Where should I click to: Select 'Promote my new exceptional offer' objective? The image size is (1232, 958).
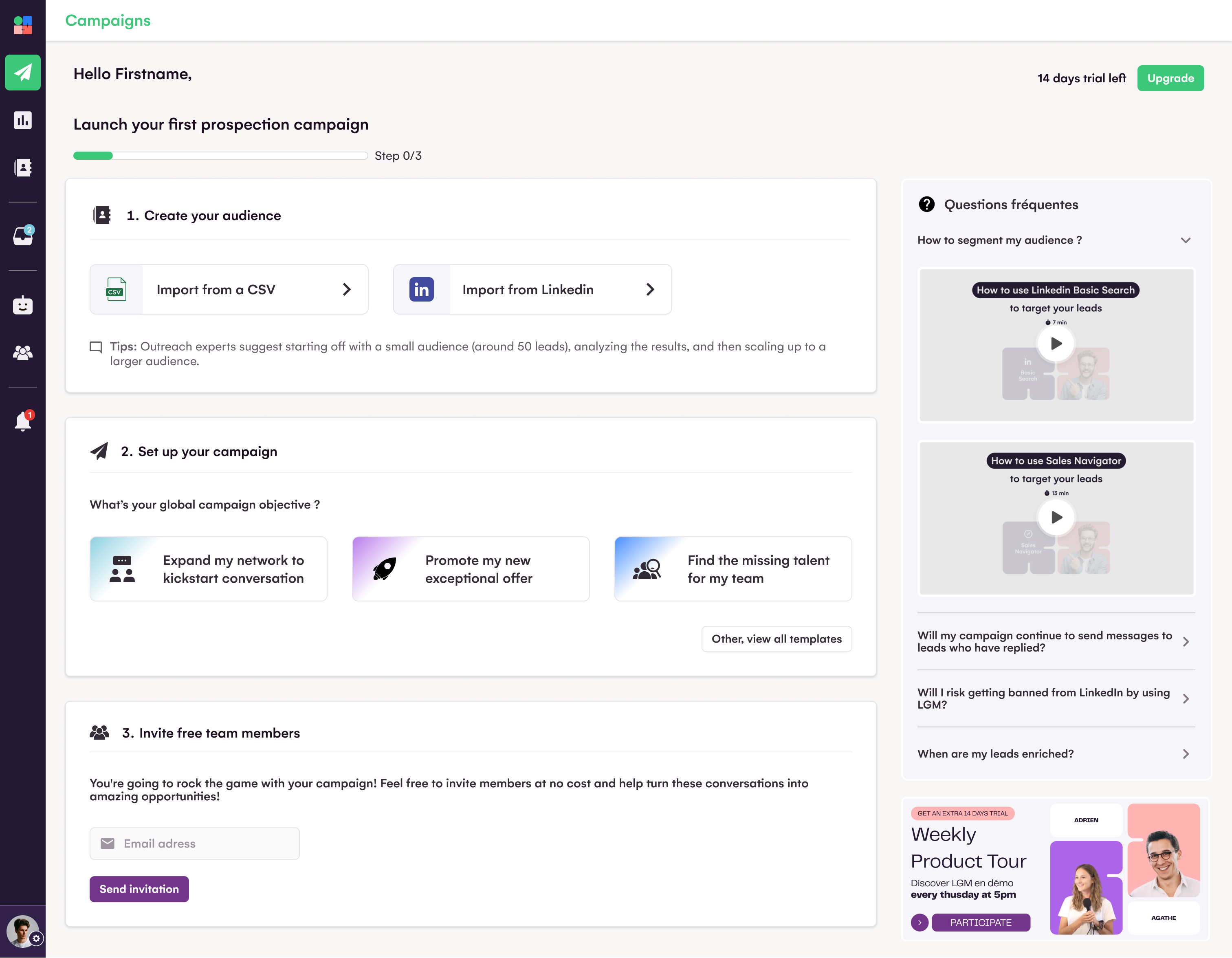[x=471, y=569]
